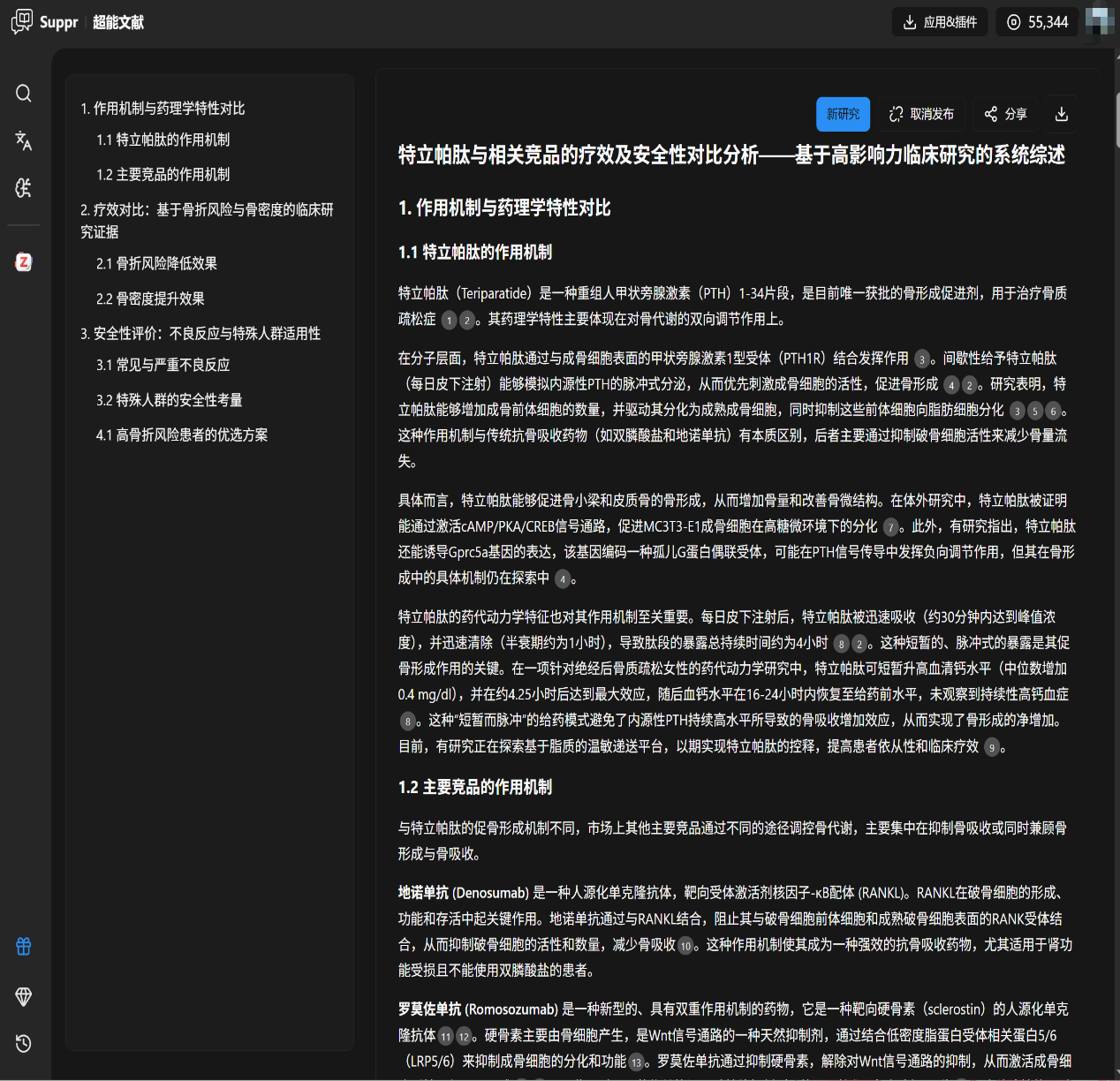Go to outline item 3. 安全性评价
This screenshot has width=1120, height=1081.
201,334
